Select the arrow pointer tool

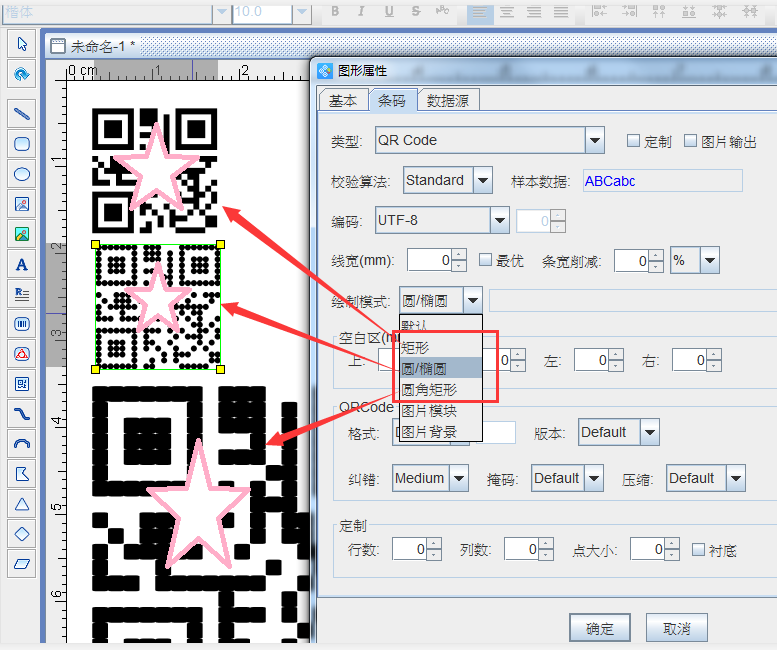click(x=22, y=44)
